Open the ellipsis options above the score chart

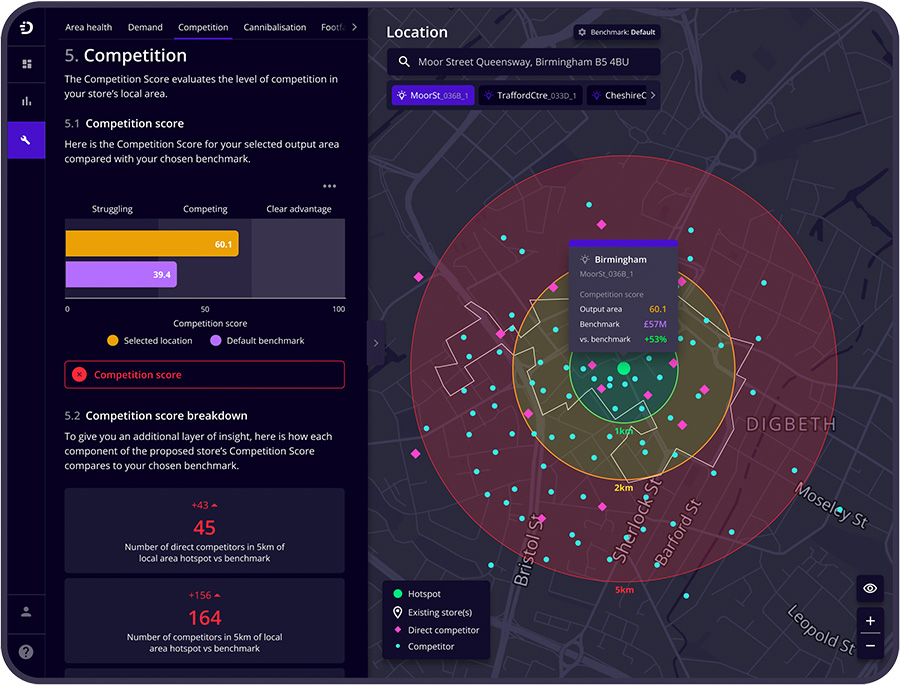tap(329, 186)
